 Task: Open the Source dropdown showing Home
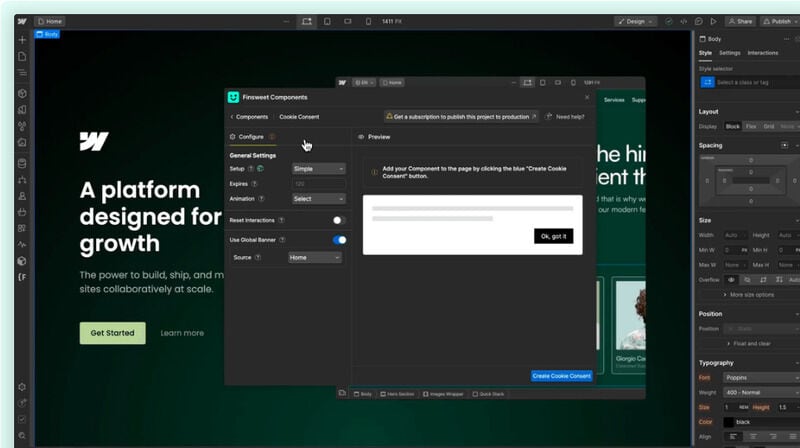coord(314,258)
